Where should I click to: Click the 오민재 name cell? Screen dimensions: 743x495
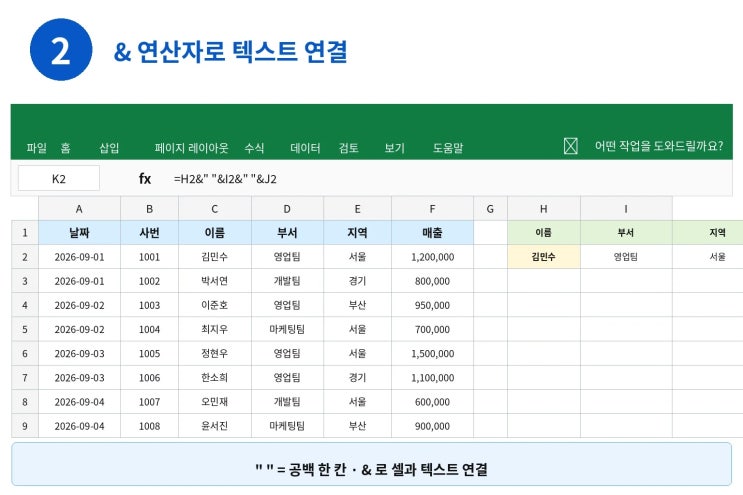click(215, 402)
